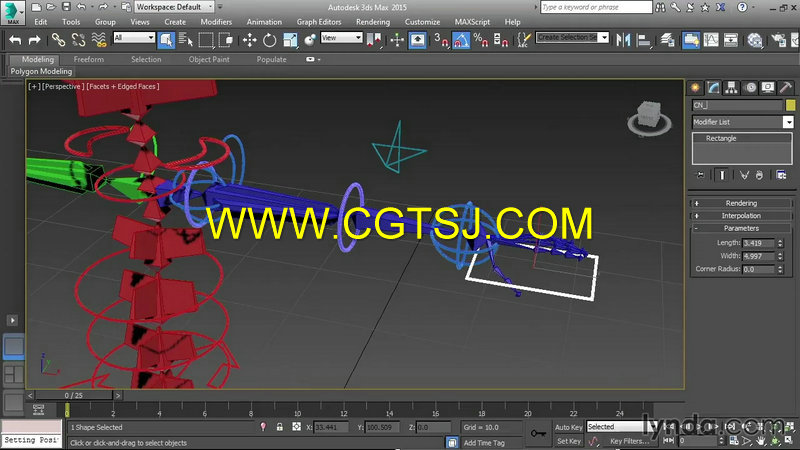800x450 pixels.
Task: Click Set Key button
Action: (x=568, y=441)
